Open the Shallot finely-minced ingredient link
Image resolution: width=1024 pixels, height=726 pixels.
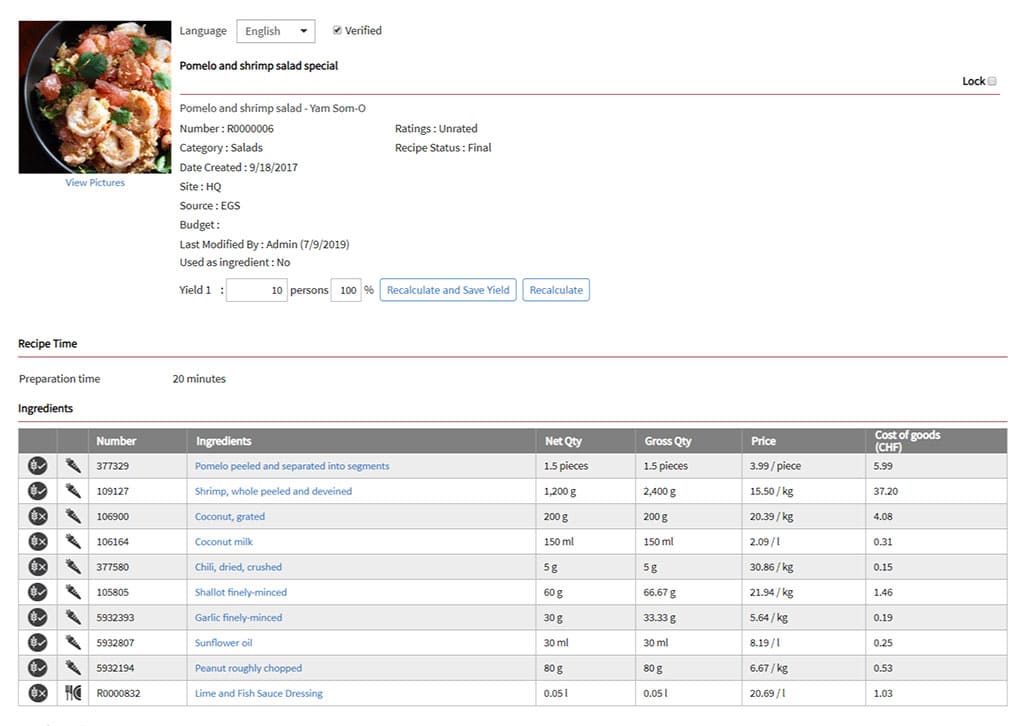coord(240,592)
